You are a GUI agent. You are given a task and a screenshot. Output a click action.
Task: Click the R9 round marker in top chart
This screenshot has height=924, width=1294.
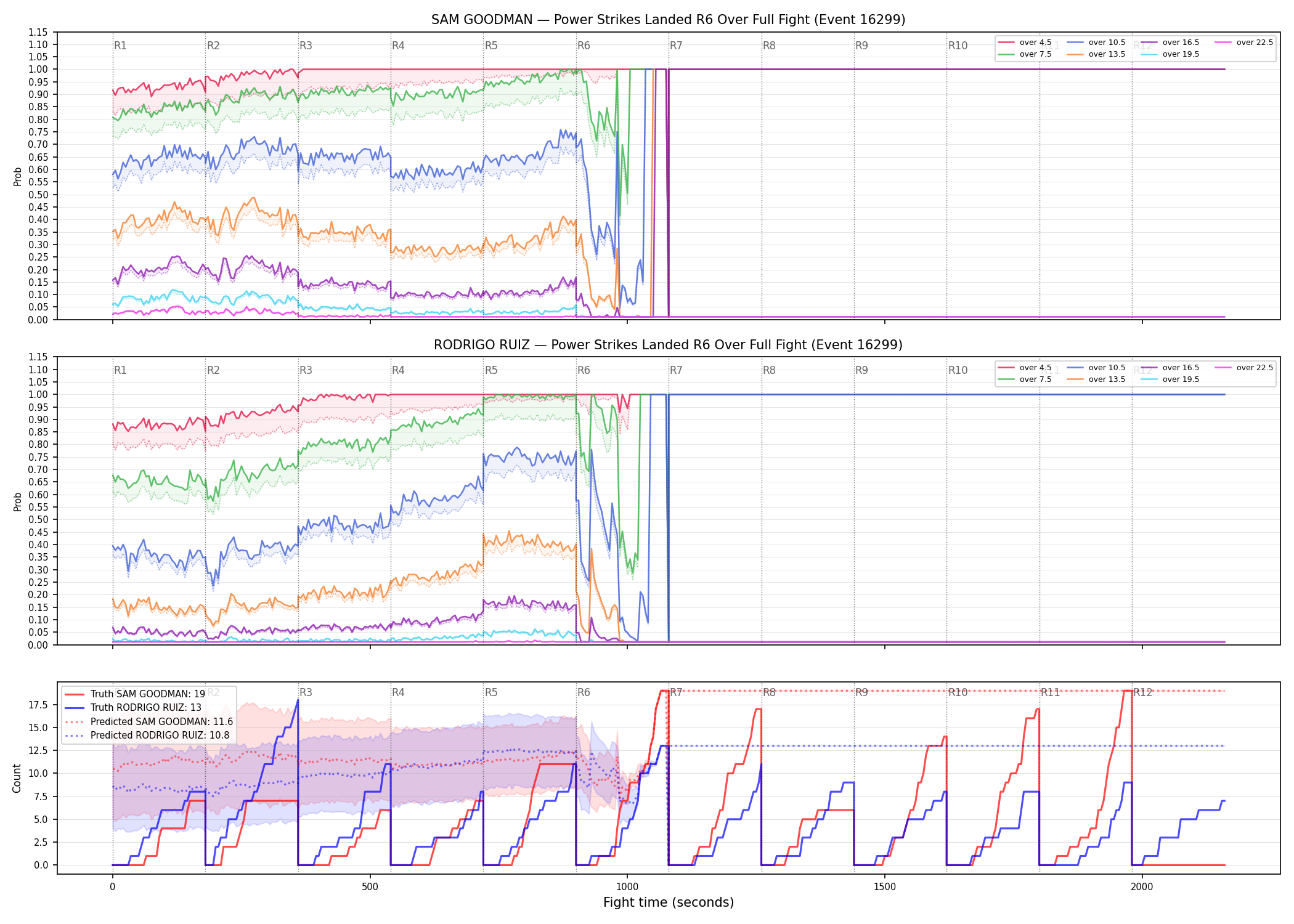(x=861, y=46)
